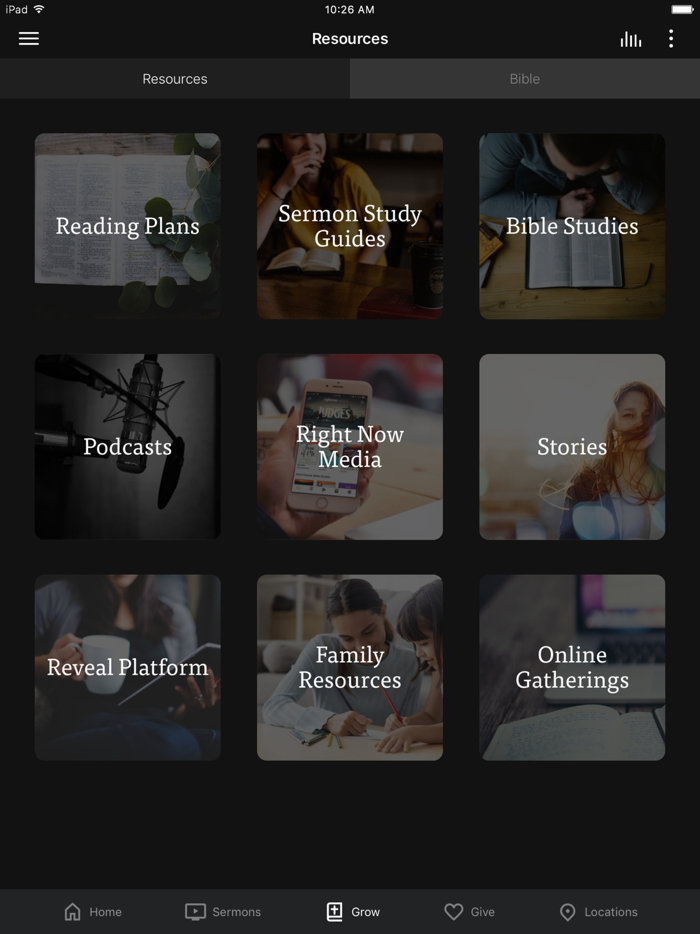This screenshot has height=934, width=700.
Task: Open Sermon Study Guides tile
Action: click(350, 226)
